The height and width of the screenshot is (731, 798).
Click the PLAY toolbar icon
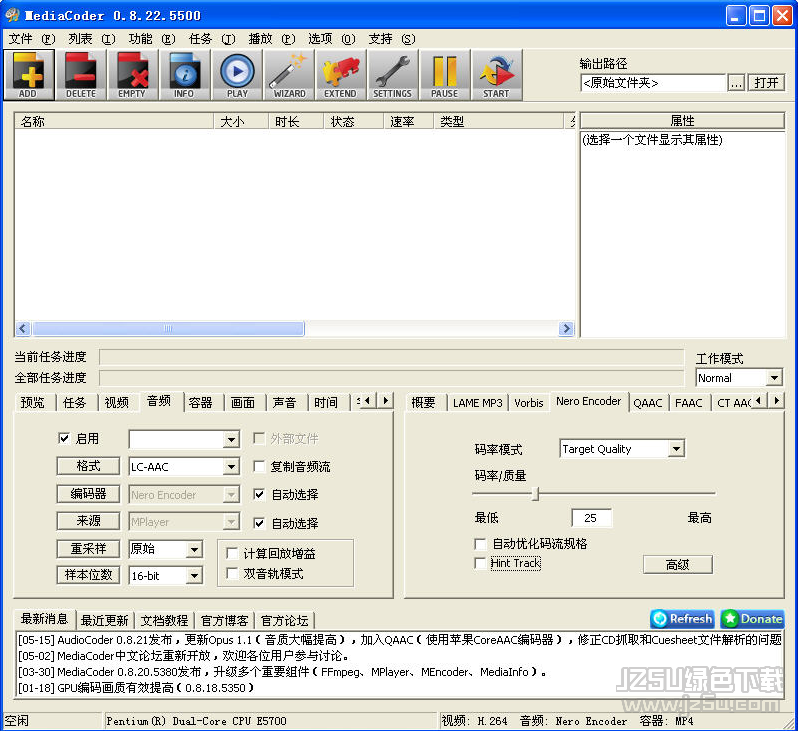click(237, 75)
